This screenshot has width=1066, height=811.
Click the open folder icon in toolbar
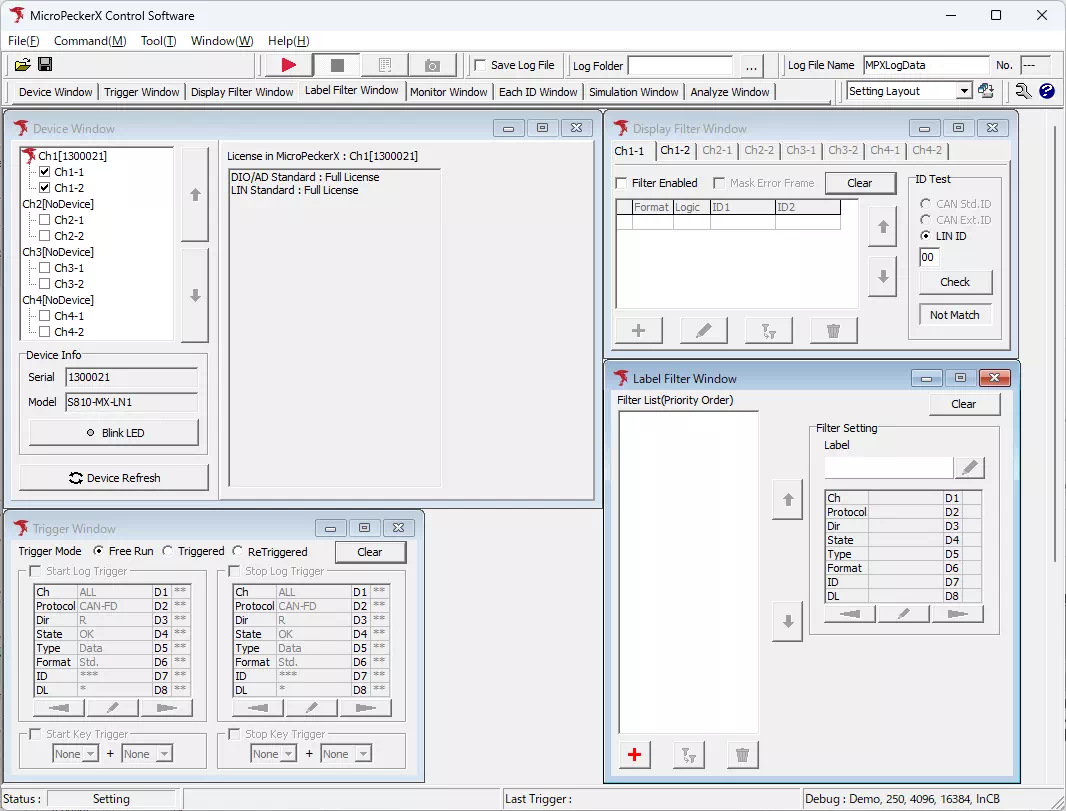(22, 65)
